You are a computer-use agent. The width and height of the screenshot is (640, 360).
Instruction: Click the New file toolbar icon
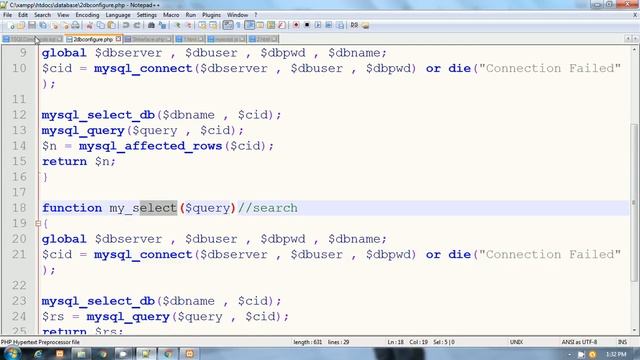pyautogui.click(x=11, y=25)
